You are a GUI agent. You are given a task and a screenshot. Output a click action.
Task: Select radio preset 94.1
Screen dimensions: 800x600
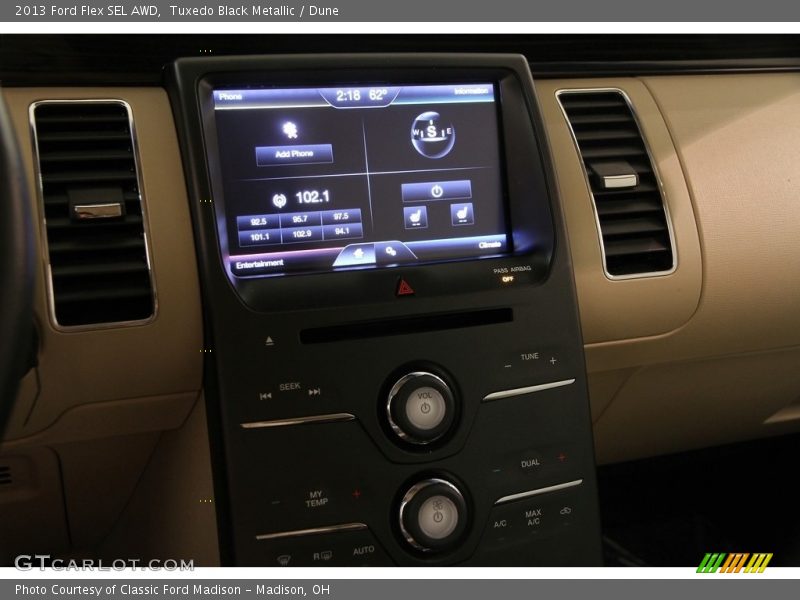(342, 231)
